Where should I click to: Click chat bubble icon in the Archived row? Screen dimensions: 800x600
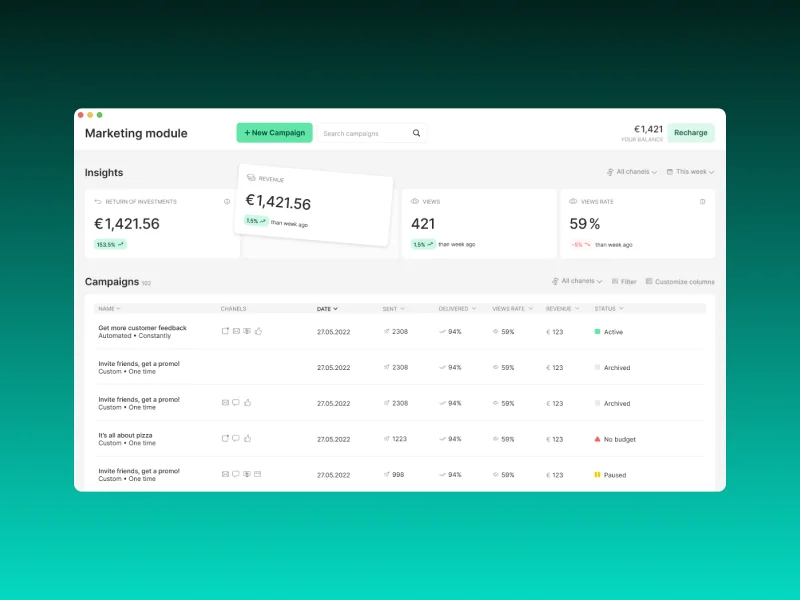coord(236,403)
